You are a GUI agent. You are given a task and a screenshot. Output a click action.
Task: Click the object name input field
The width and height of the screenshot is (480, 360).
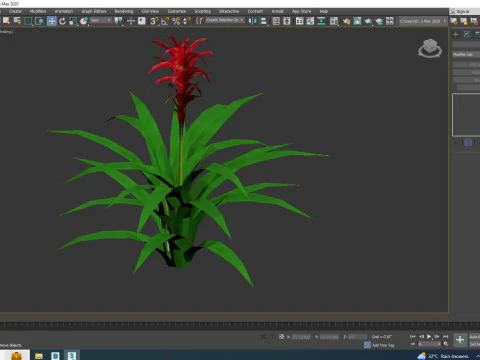click(466, 44)
